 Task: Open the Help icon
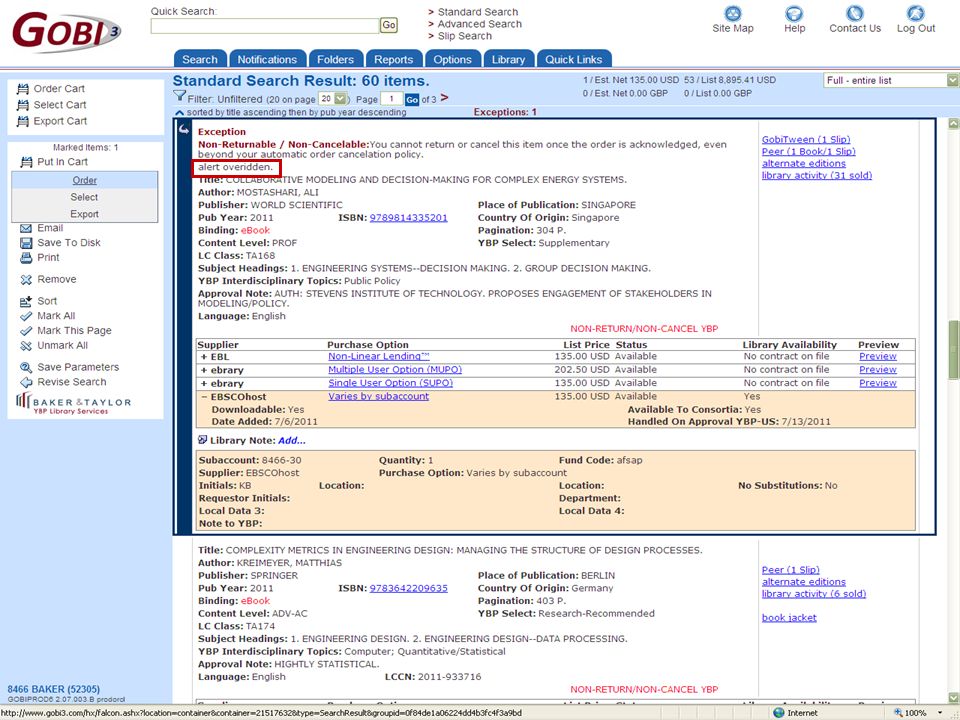794,13
